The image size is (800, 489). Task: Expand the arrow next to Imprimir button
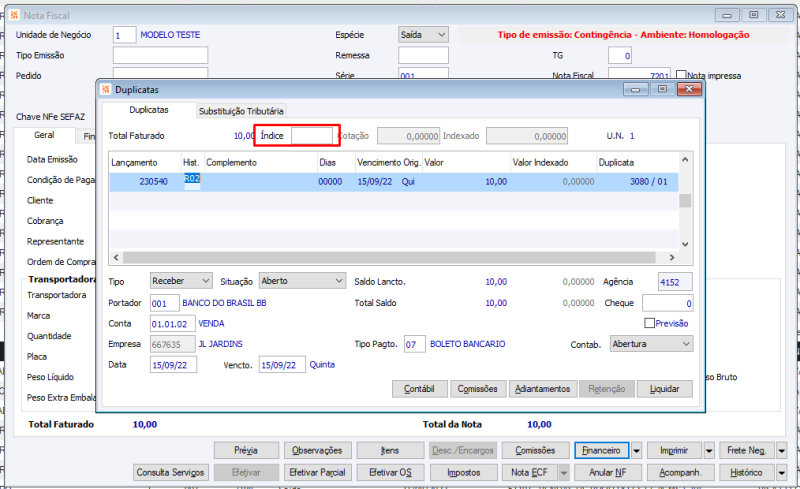click(x=709, y=451)
